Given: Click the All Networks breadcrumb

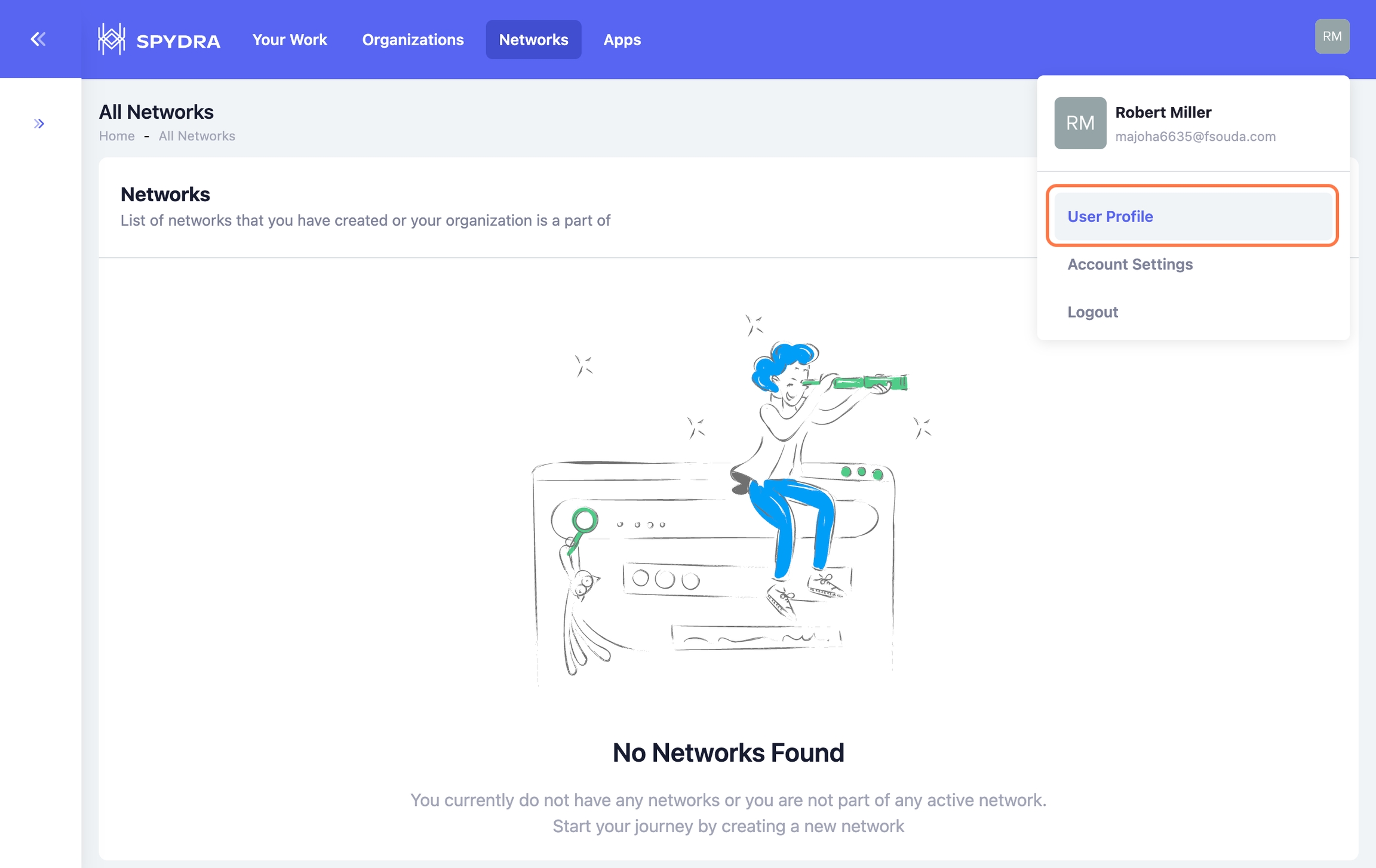Looking at the screenshot, I should click(196, 136).
